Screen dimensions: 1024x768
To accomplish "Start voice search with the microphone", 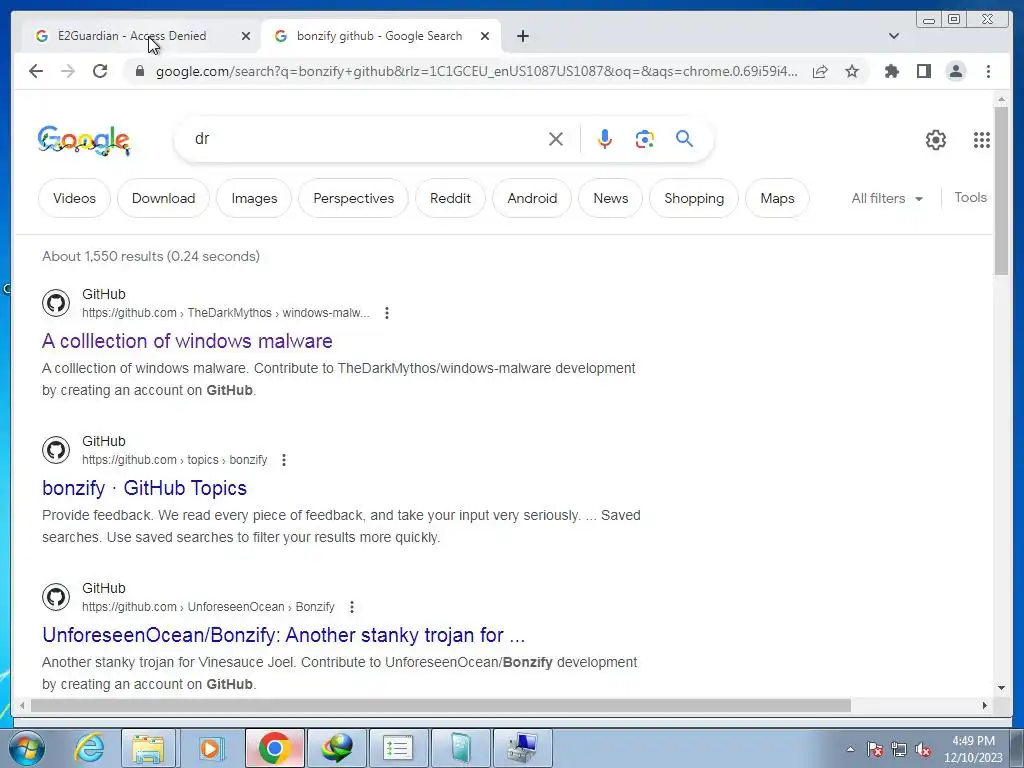I will (605, 139).
